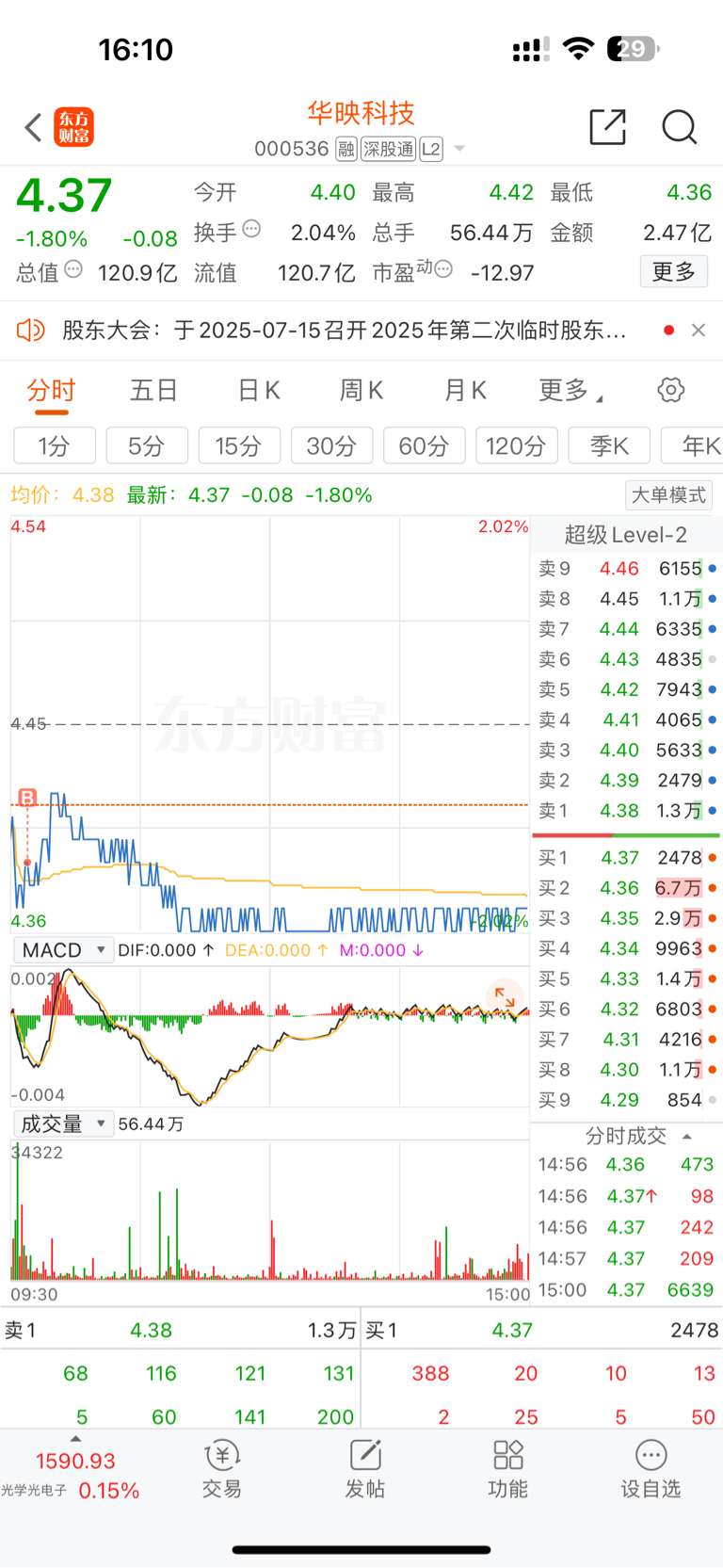Select the 15:00 4.37 6639 trade row
The width and height of the screenshot is (723, 1568).
pos(627,1290)
